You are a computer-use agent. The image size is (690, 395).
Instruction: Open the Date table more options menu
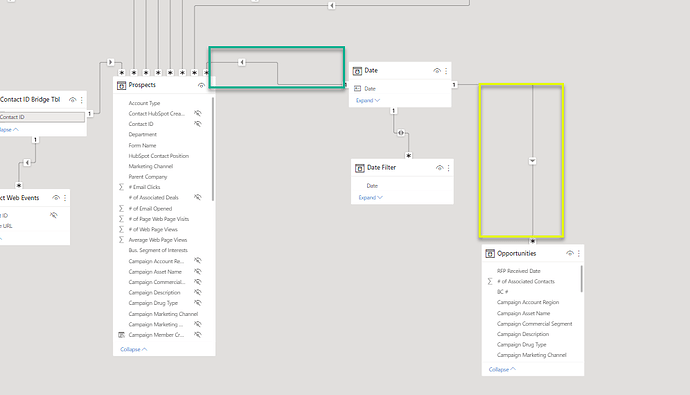(446, 71)
